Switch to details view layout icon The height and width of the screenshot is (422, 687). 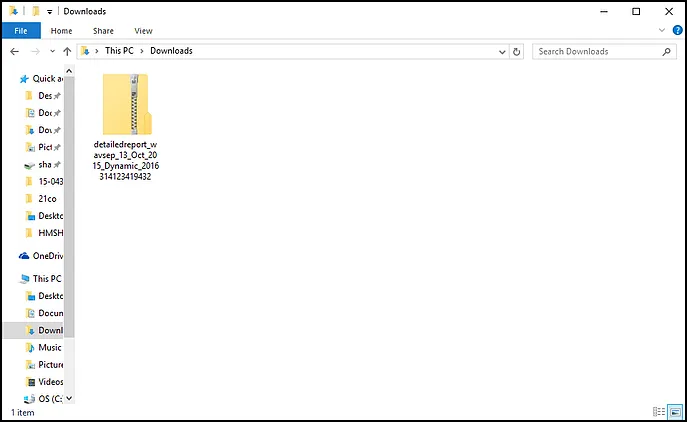(659, 412)
